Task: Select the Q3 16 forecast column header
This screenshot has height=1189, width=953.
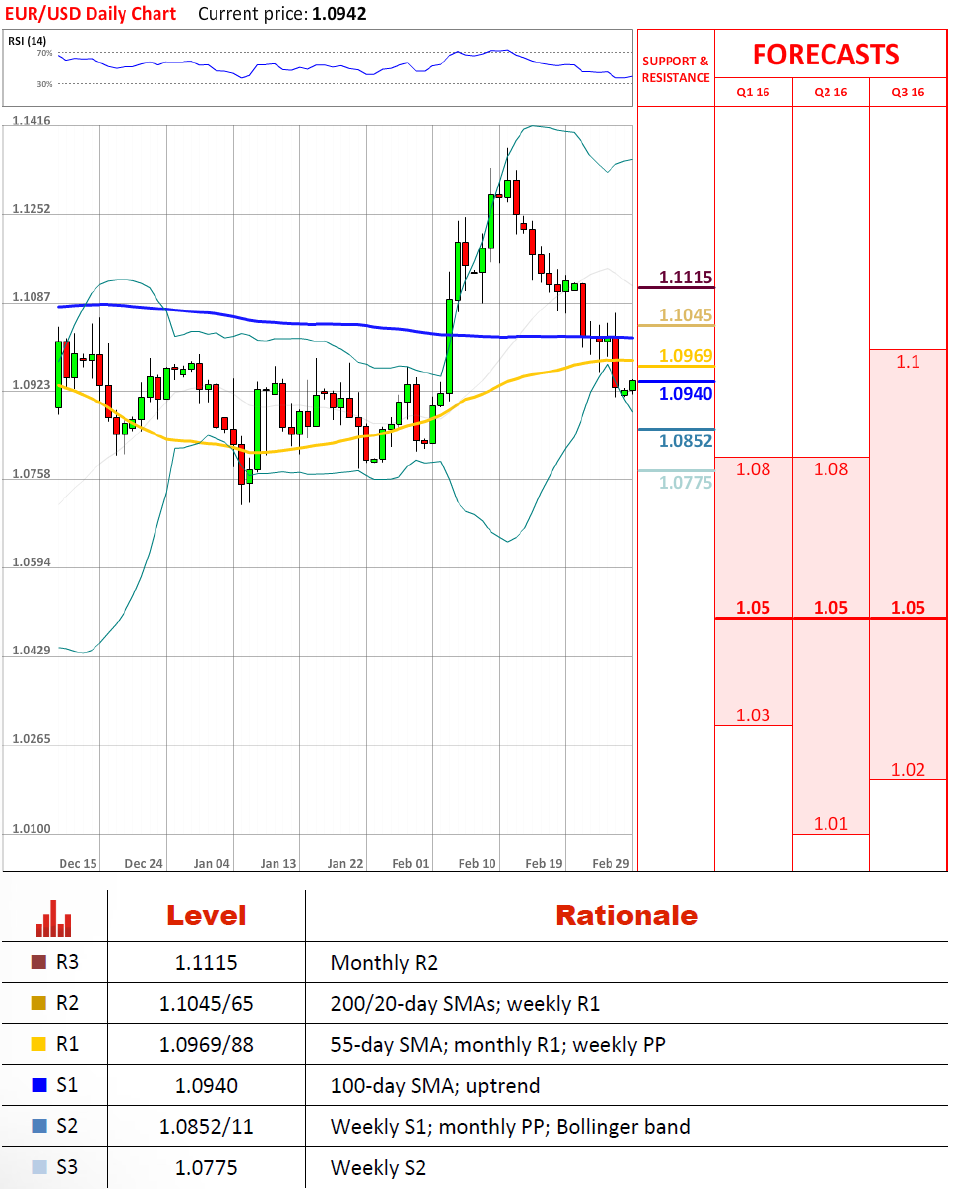Action: click(x=908, y=92)
